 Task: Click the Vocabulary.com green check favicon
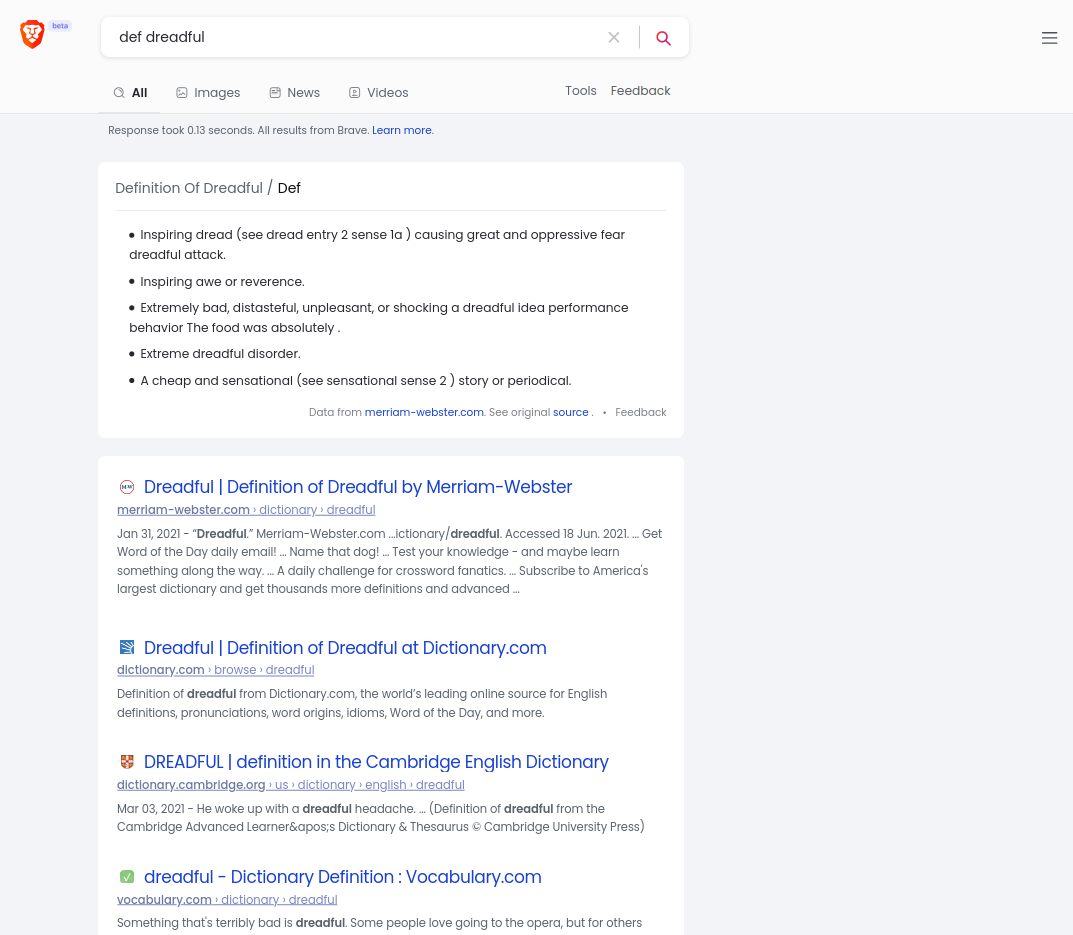127,877
